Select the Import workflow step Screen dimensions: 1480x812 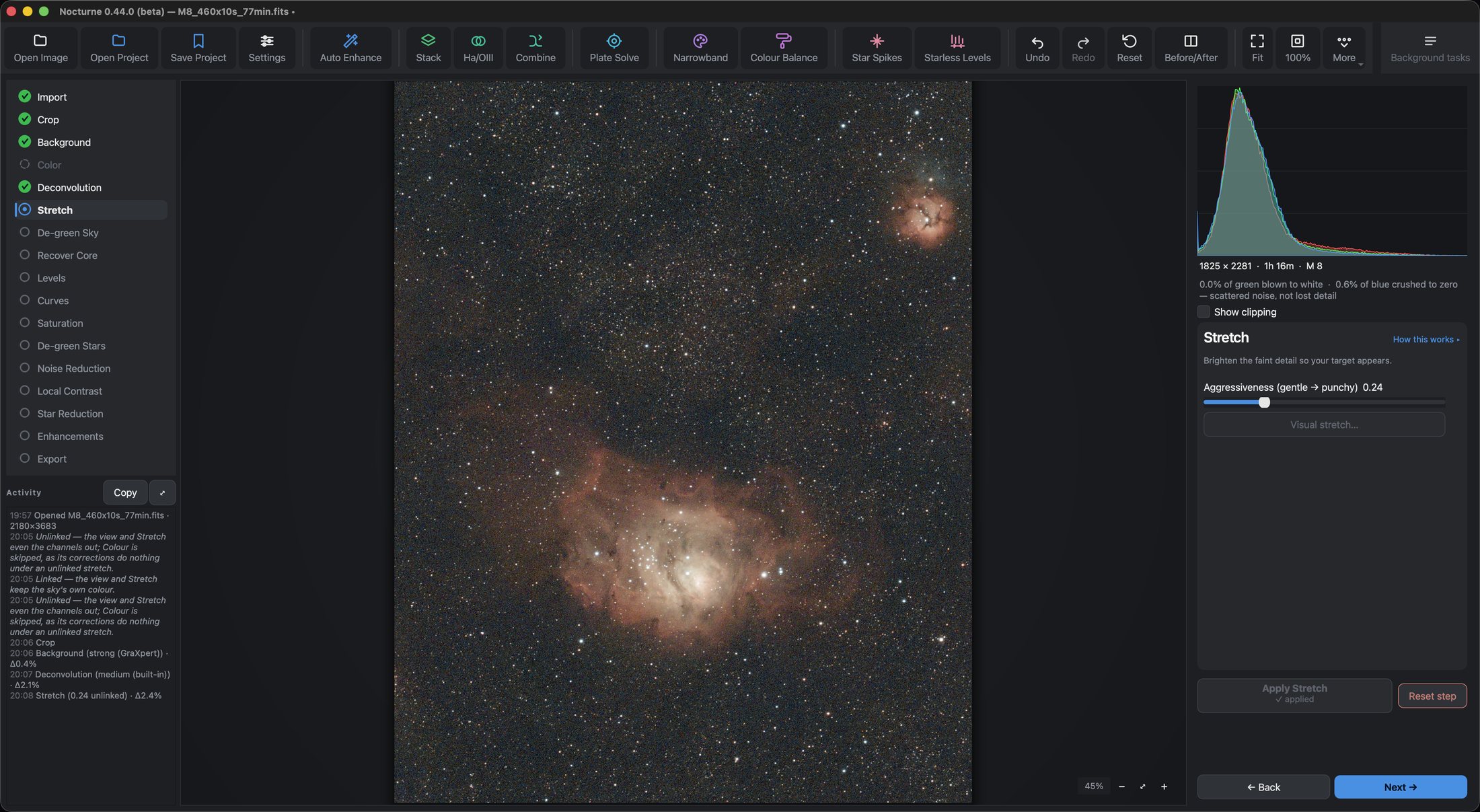pyautogui.click(x=91, y=97)
